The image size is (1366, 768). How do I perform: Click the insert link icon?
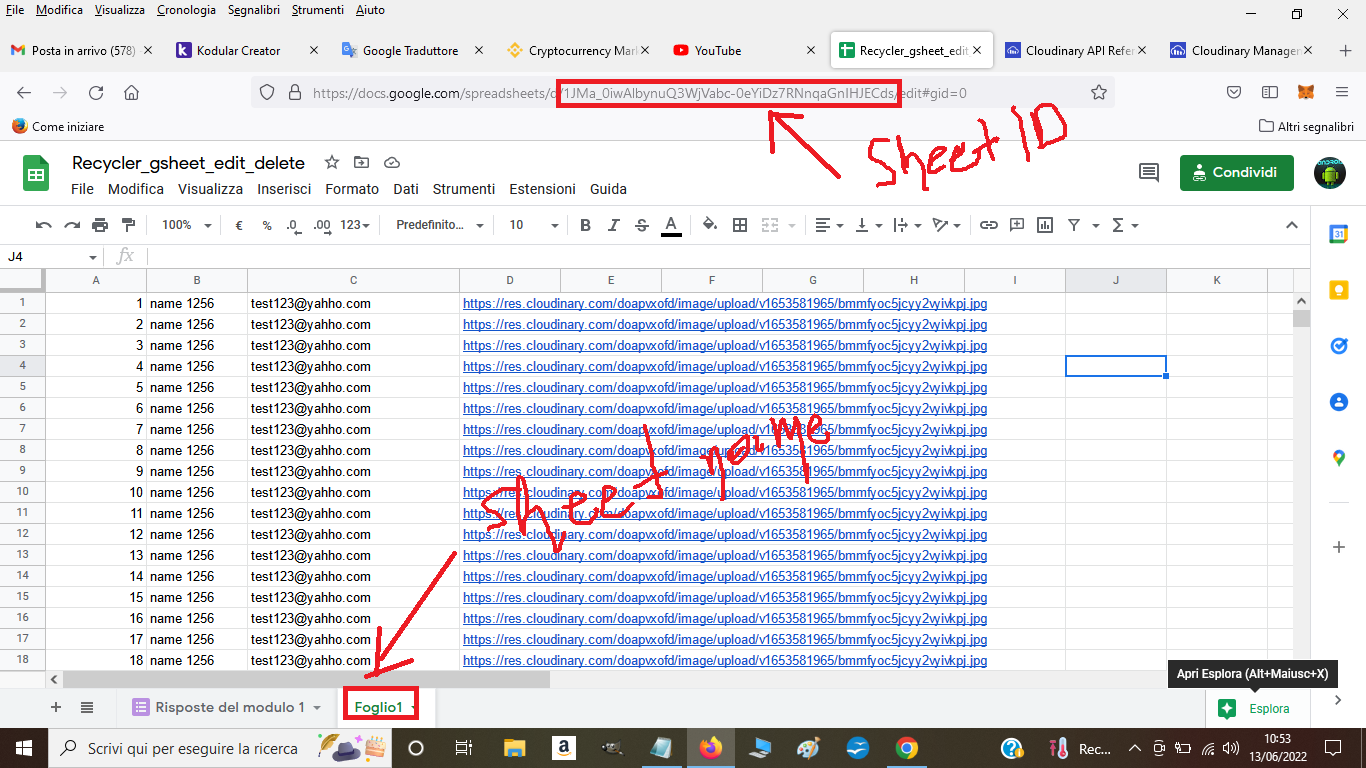click(x=988, y=225)
